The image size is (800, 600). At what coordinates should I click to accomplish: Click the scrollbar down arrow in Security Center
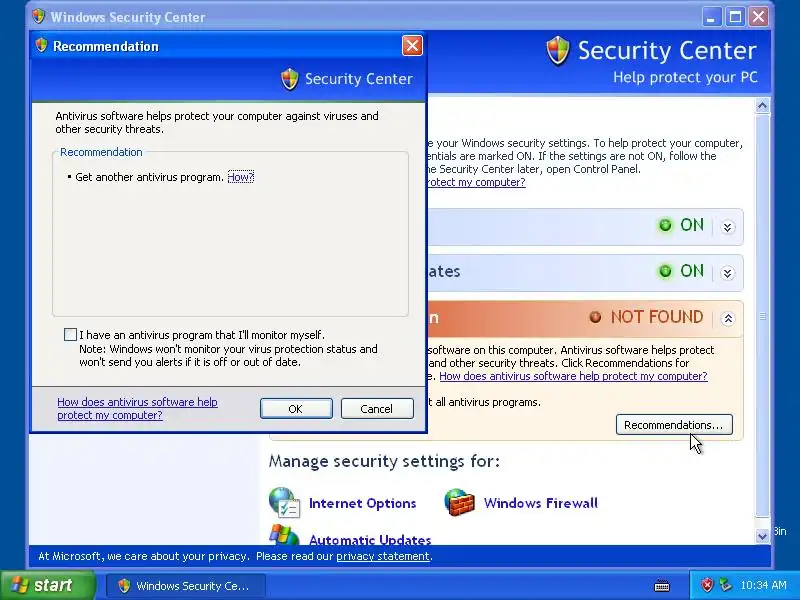pos(762,536)
